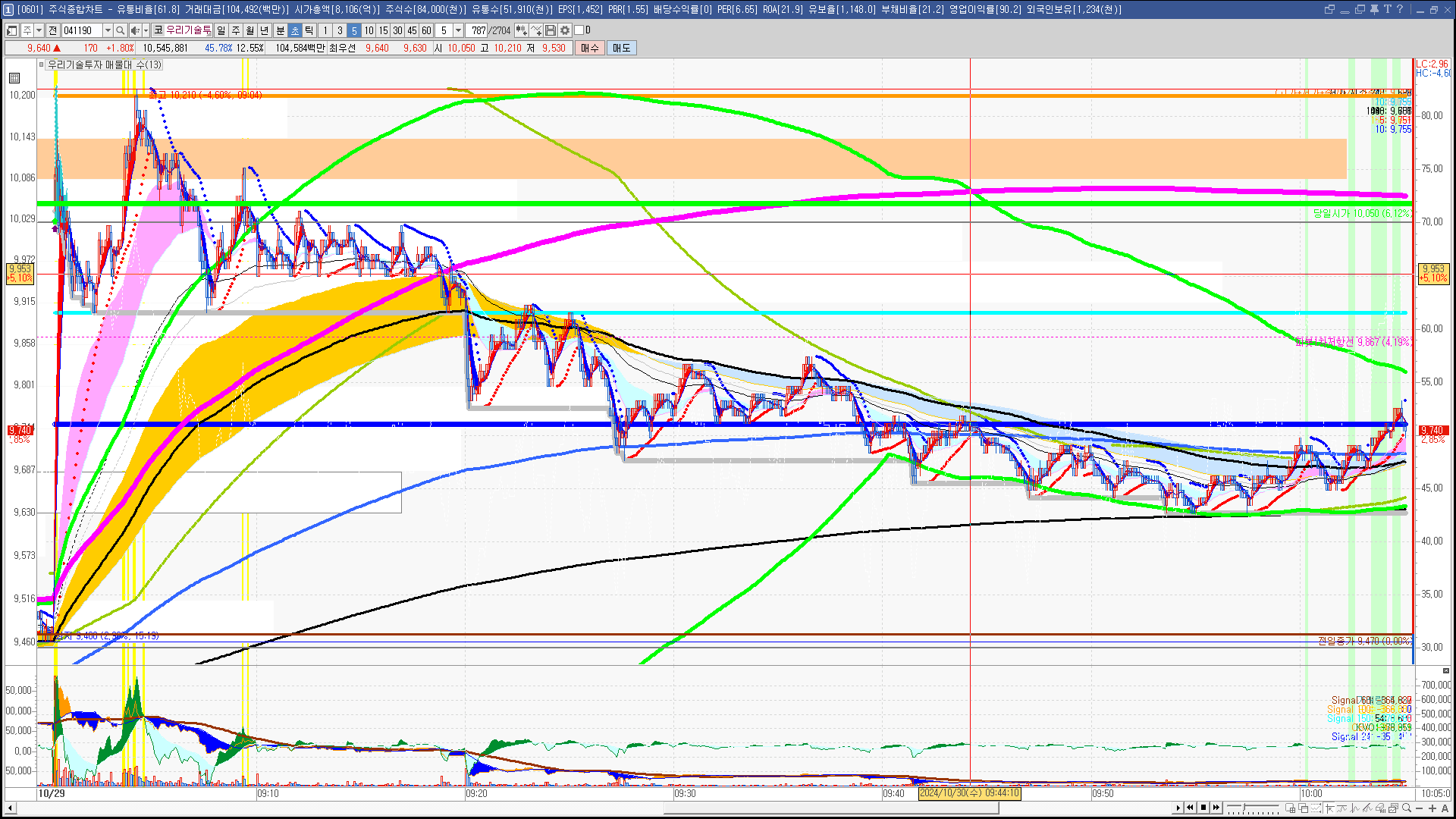Click the save chart floppy disk icon
Image resolution: width=1456 pixels, height=819 pixels.
tap(551, 30)
